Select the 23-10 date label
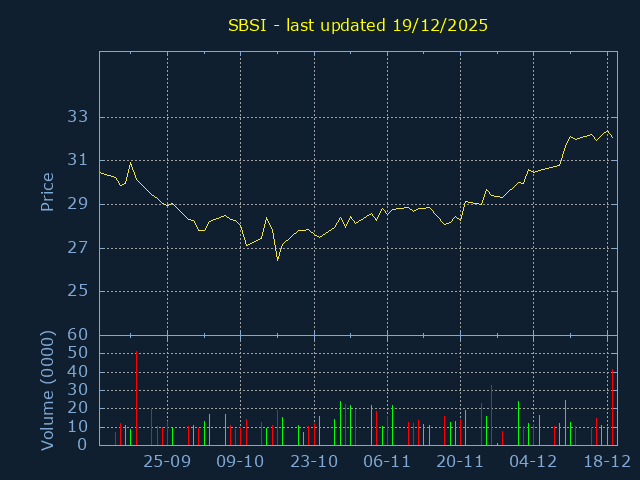The height and width of the screenshot is (480, 640). (314, 461)
